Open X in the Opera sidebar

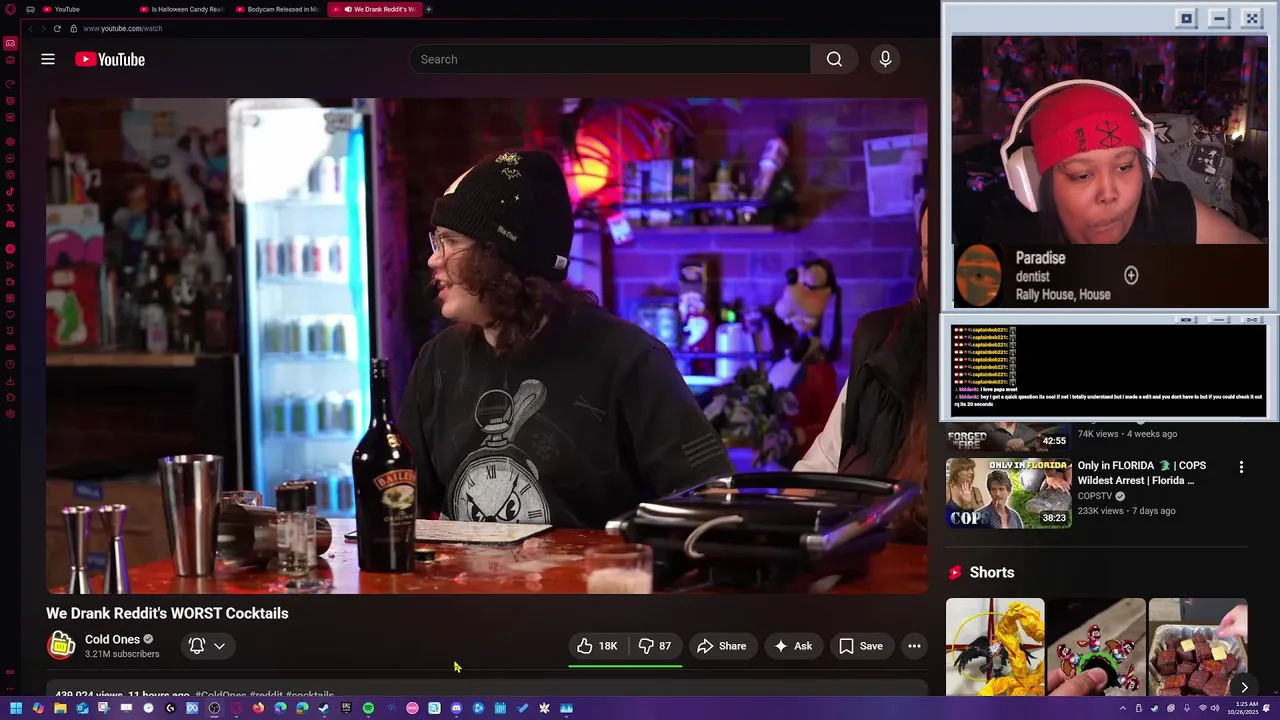pyautogui.click(x=10, y=207)
